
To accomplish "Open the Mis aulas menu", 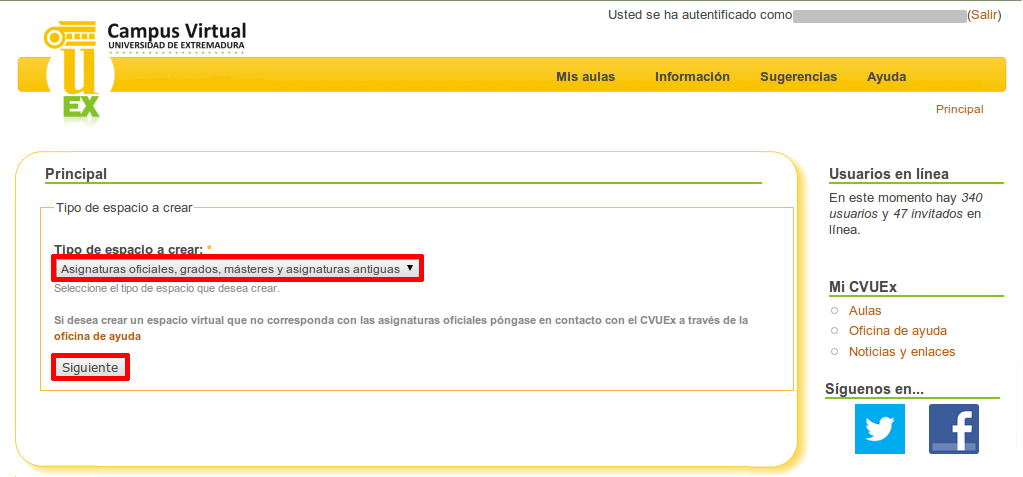I will point(585,77).
